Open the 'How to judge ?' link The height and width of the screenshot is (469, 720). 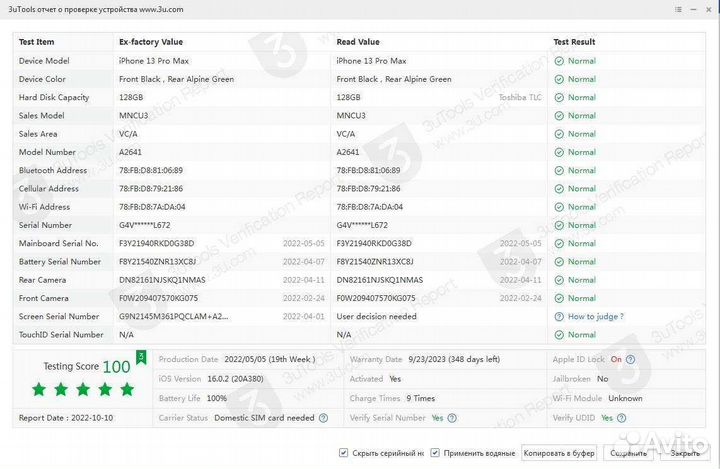coord(596,316)
